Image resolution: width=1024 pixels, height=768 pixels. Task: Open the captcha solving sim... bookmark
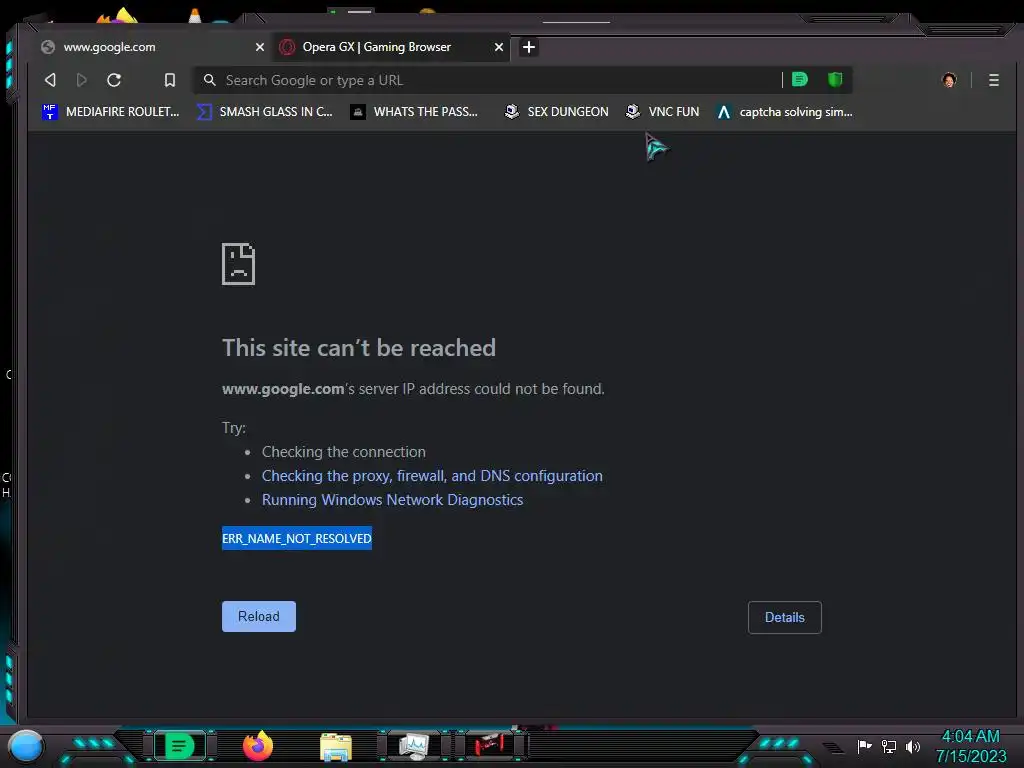click(x=784, y=112)
